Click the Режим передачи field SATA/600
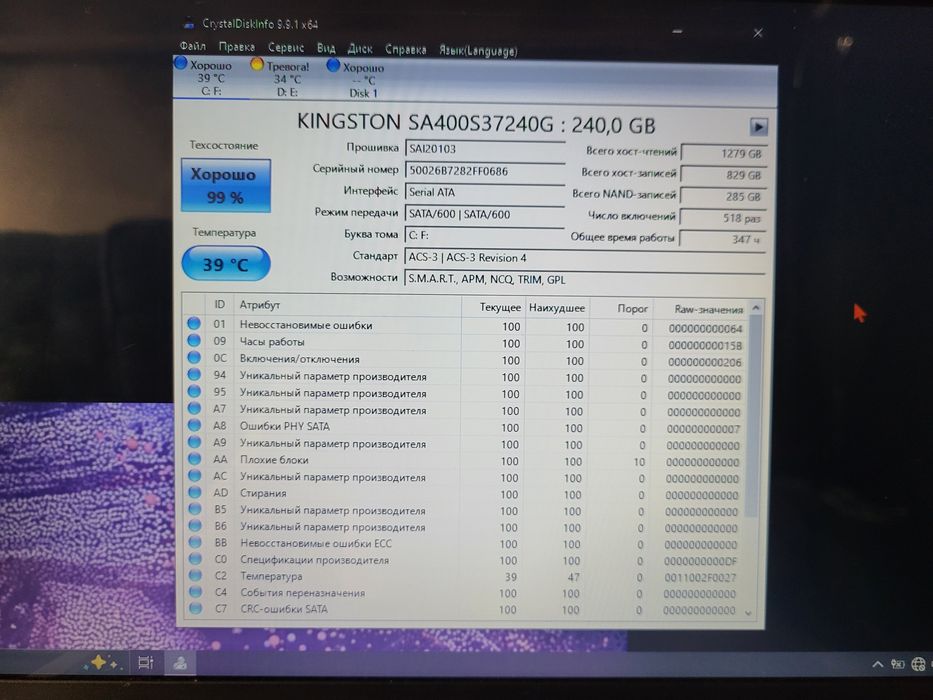 tap(484, 214)
